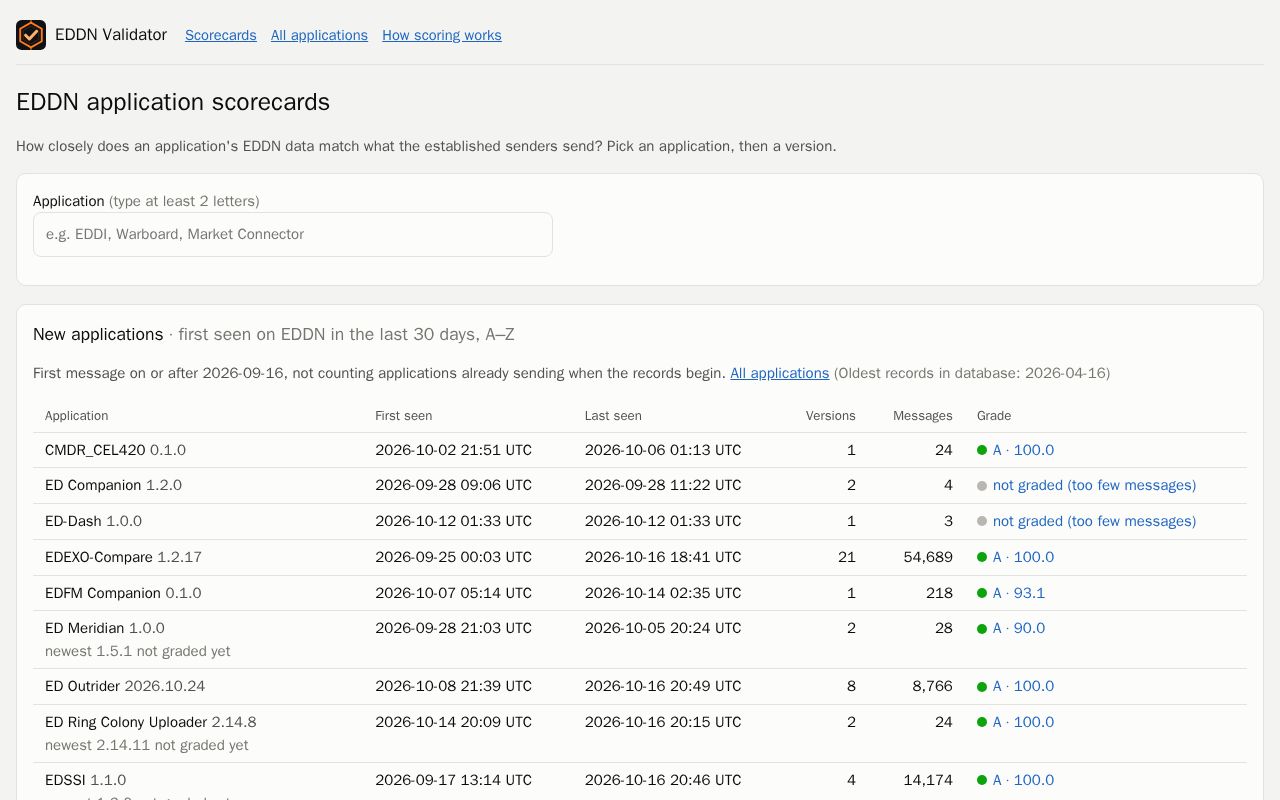Click the EDDN application scorecards heading
Screen dimensions: 1280x800
tap(173, 102)
